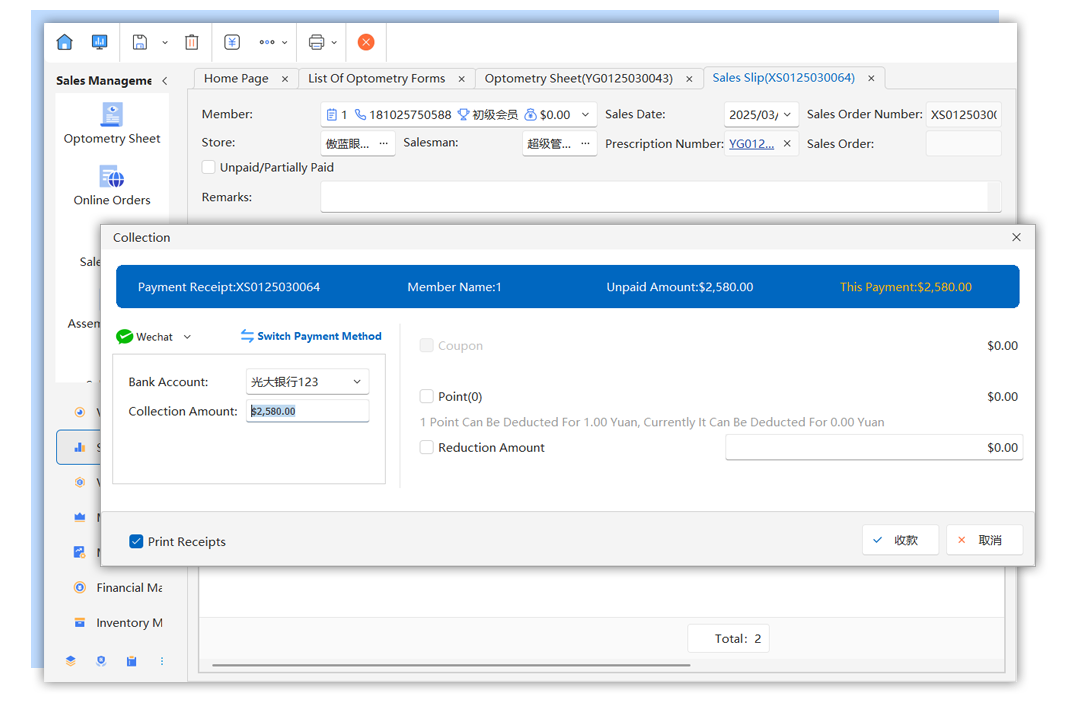This screenshot has width=1080, height=704.
Task: Open the Sales Date dropdown
Action: pyautogui.click(x=787, y=115)
